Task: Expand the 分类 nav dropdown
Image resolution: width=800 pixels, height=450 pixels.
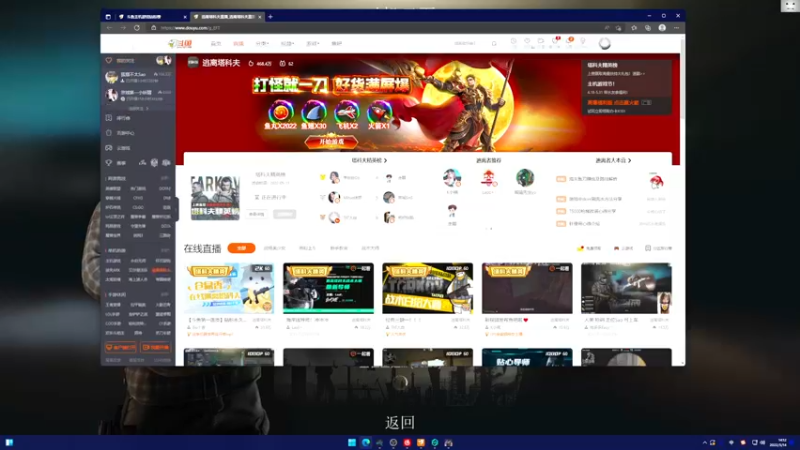Action: (x=262, y=44)
